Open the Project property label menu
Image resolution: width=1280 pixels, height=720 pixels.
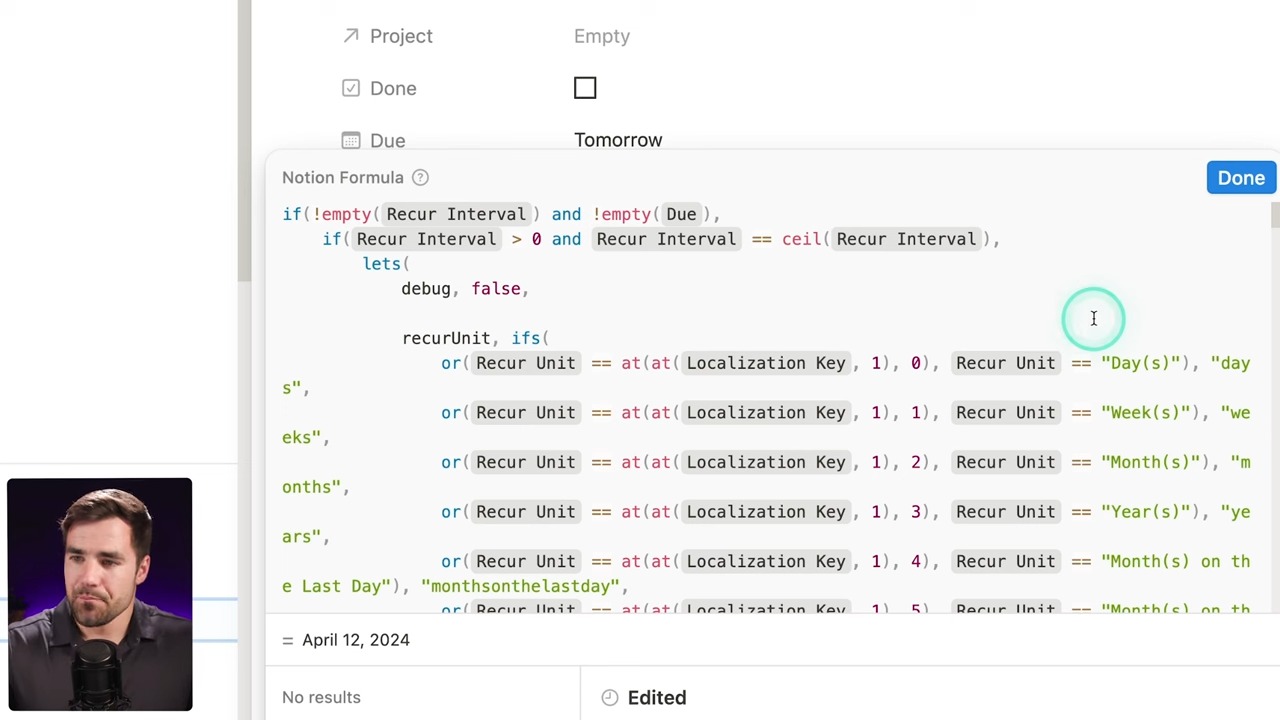pyautogui.click(x=401, y=36)
